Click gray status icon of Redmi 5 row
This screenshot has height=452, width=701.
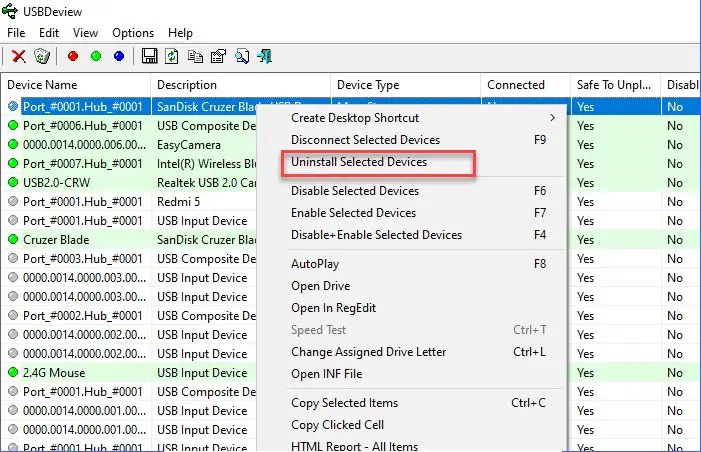click(13, 201)
